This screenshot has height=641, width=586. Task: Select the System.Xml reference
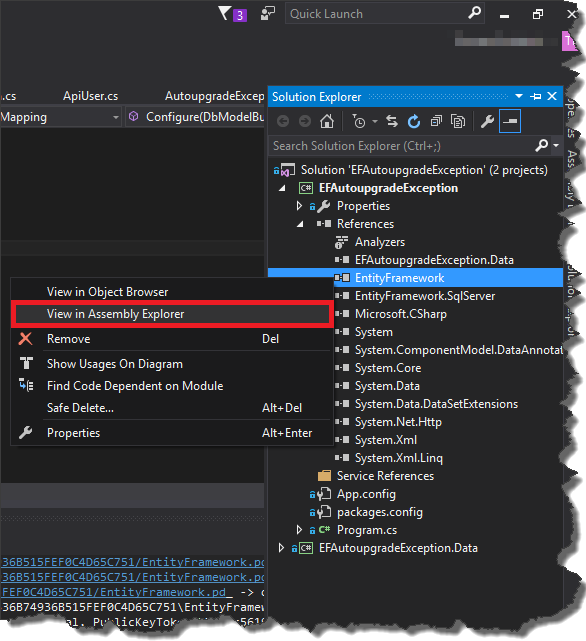click(386, 440)
